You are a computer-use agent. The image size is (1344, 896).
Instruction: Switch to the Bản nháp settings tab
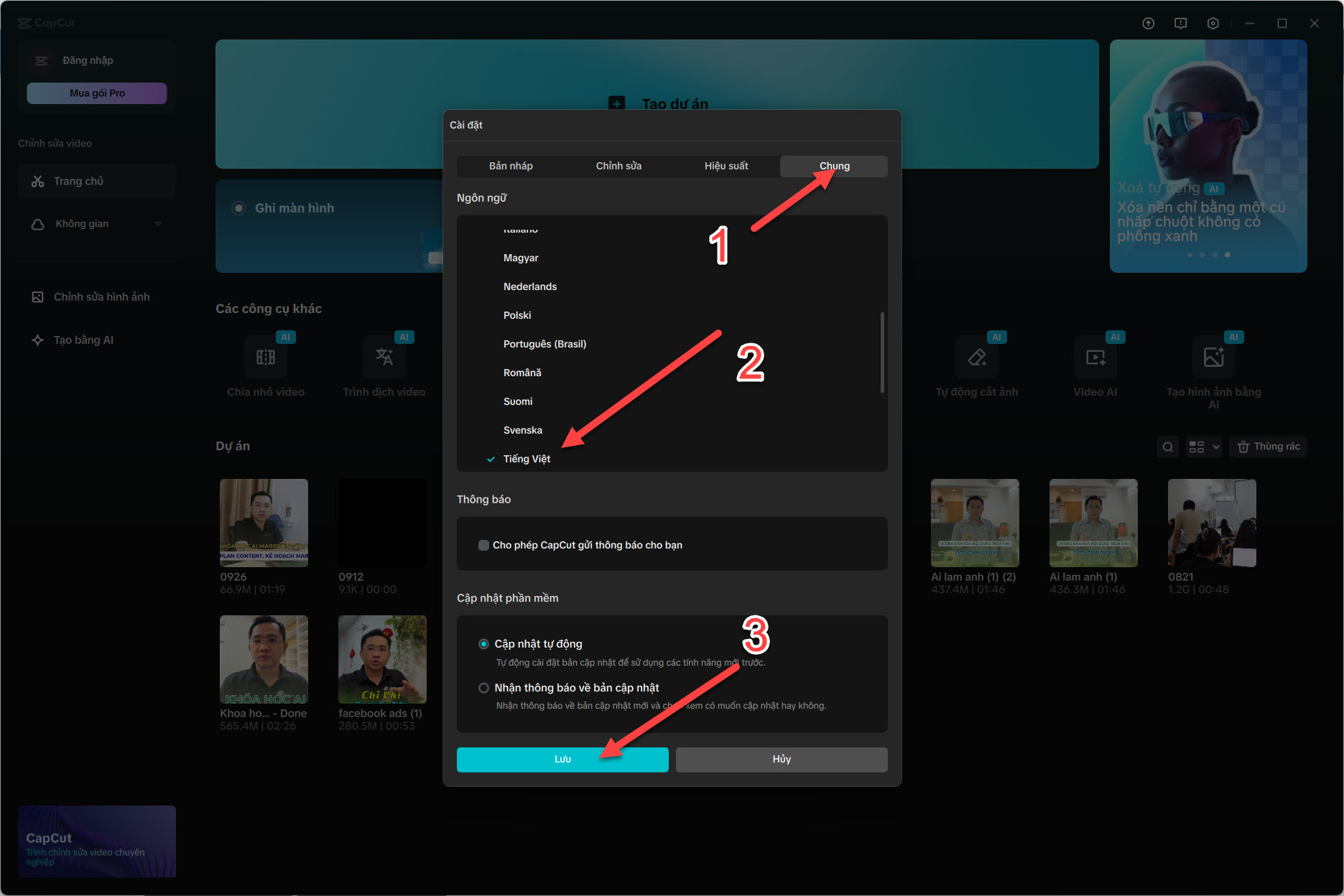(x=511, y=166)
